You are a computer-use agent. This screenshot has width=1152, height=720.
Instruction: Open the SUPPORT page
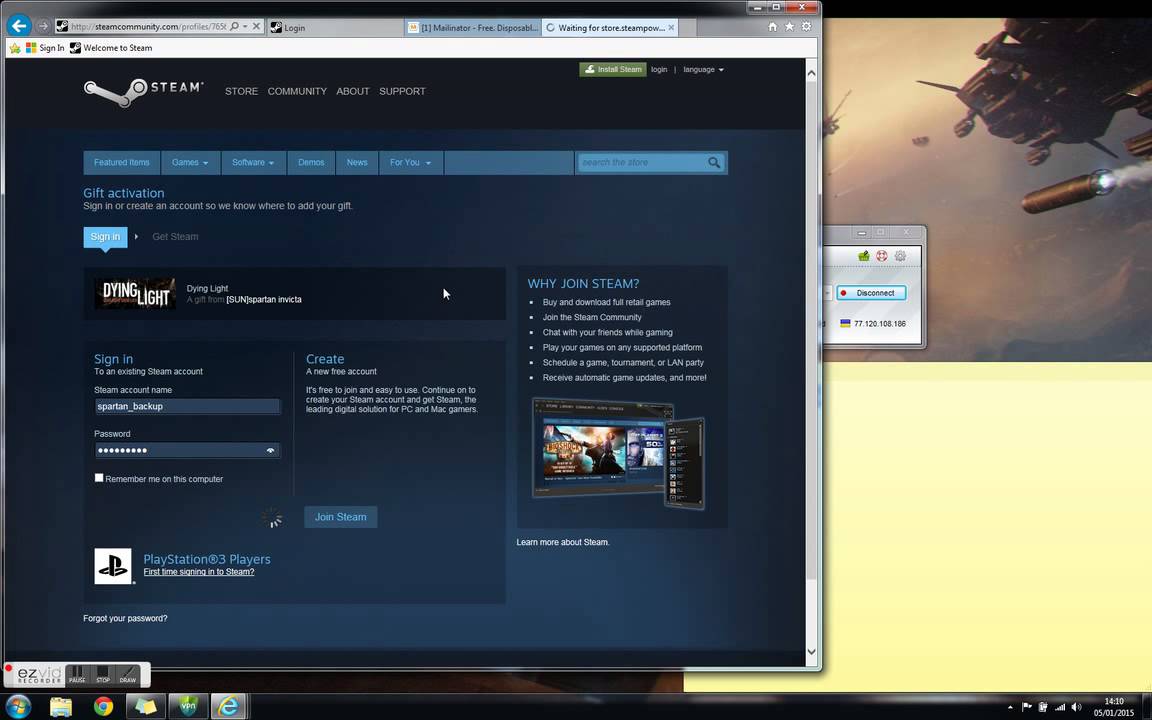[402, 91]
